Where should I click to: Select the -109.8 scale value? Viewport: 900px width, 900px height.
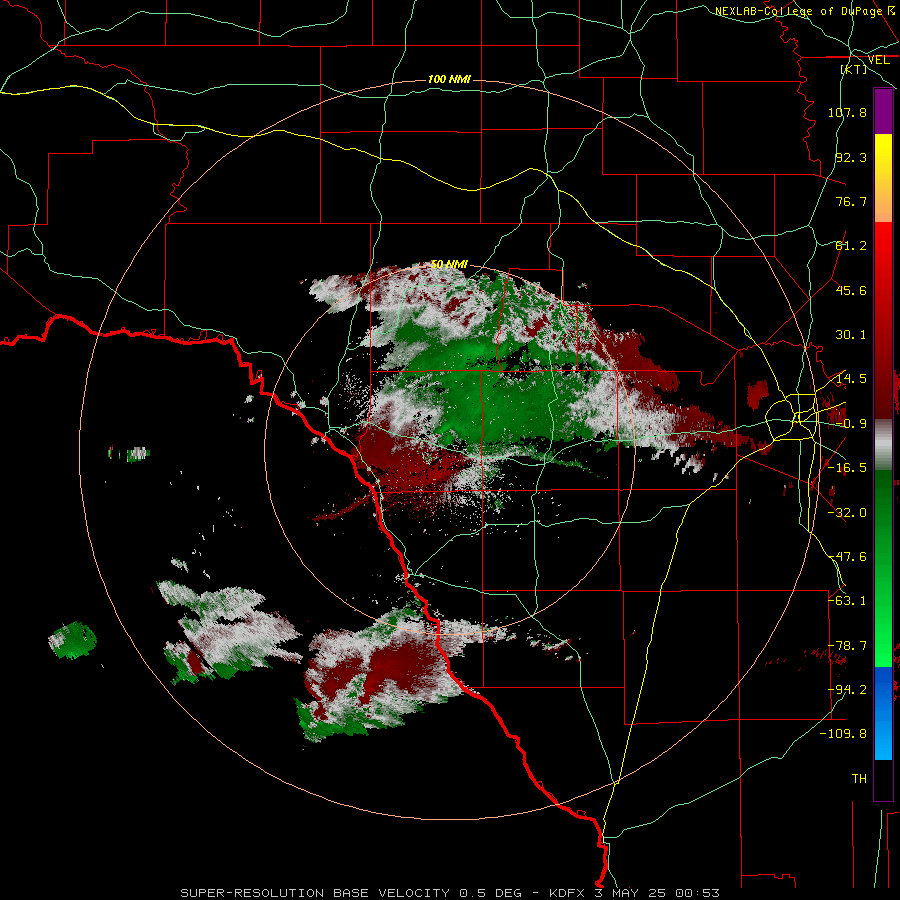844,734
